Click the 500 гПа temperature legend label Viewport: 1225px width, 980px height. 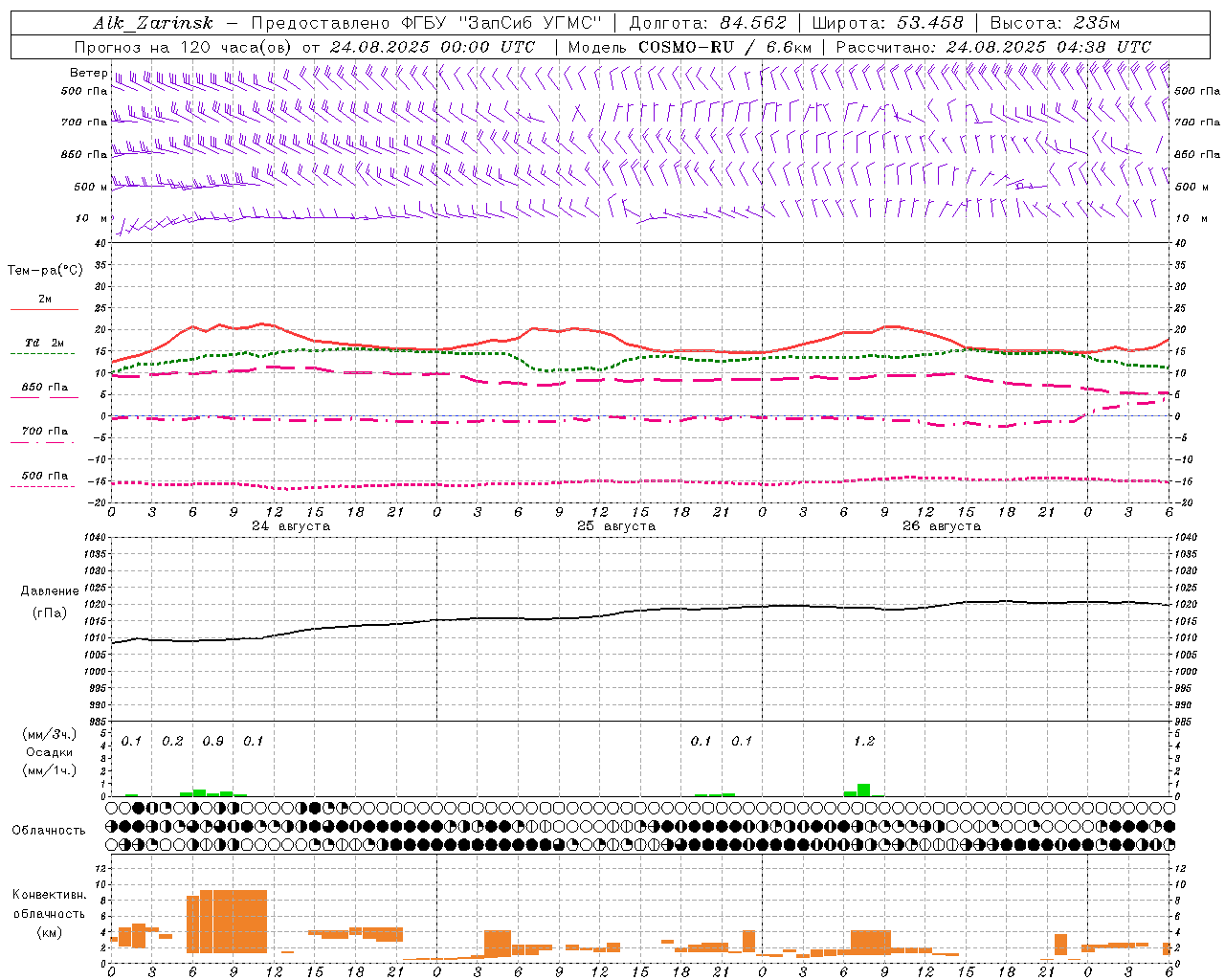(45, 476)
